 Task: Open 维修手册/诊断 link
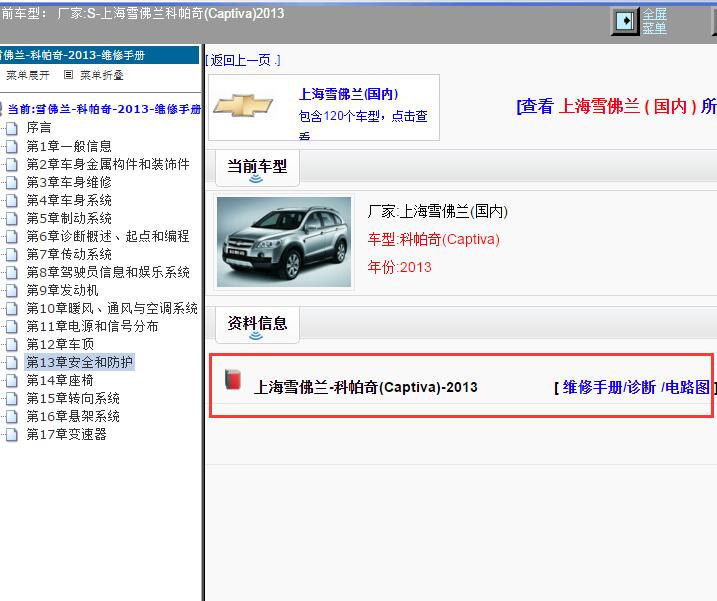tap(609, 387)
